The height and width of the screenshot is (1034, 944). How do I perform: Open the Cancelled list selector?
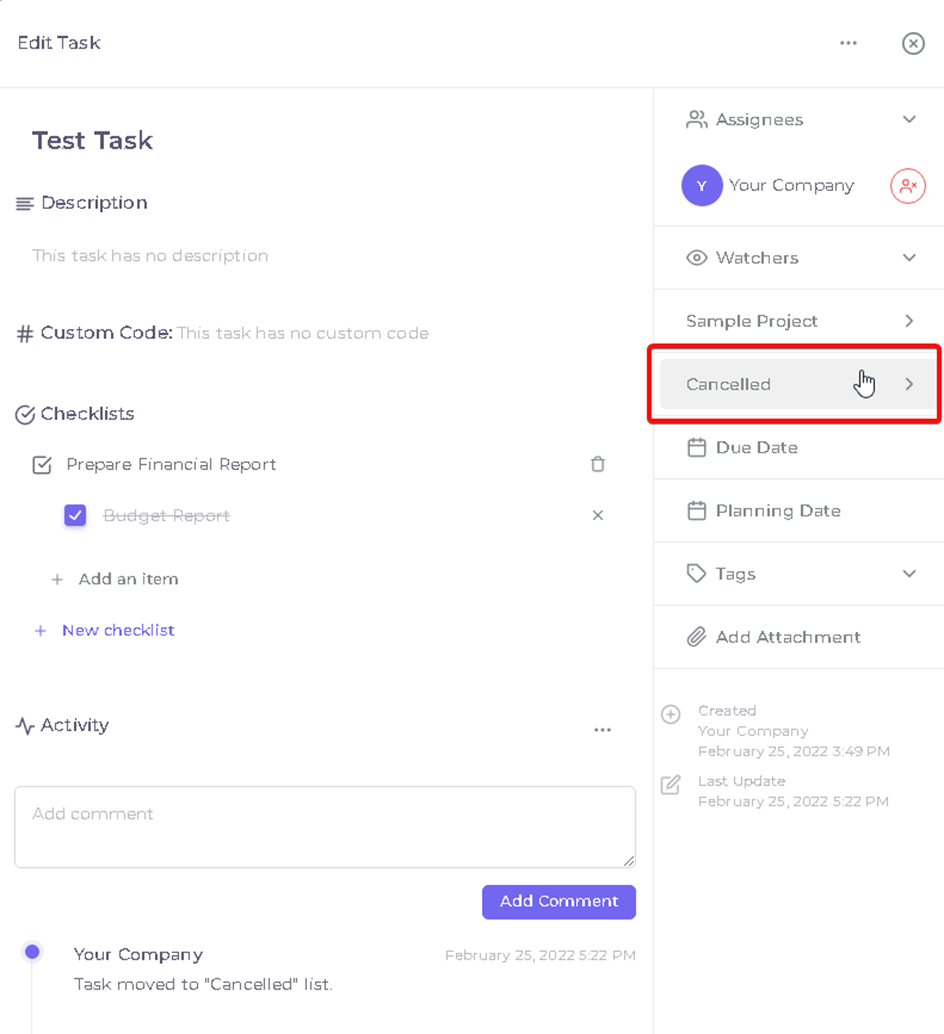click(x=798, y=384)
